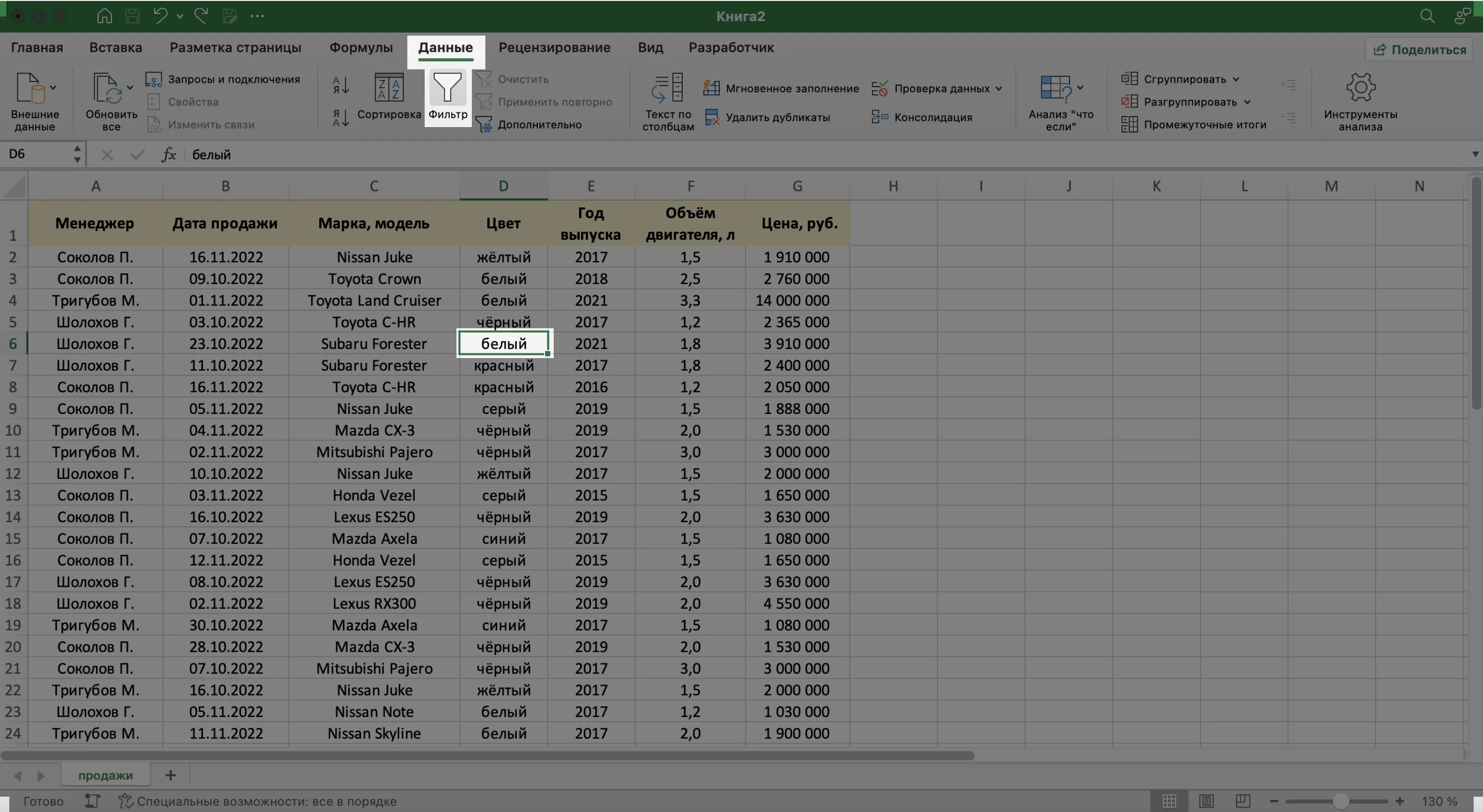Switch to Page Layout view
The width and height of the screenshot is (1483, 812).
point(1206,800)
